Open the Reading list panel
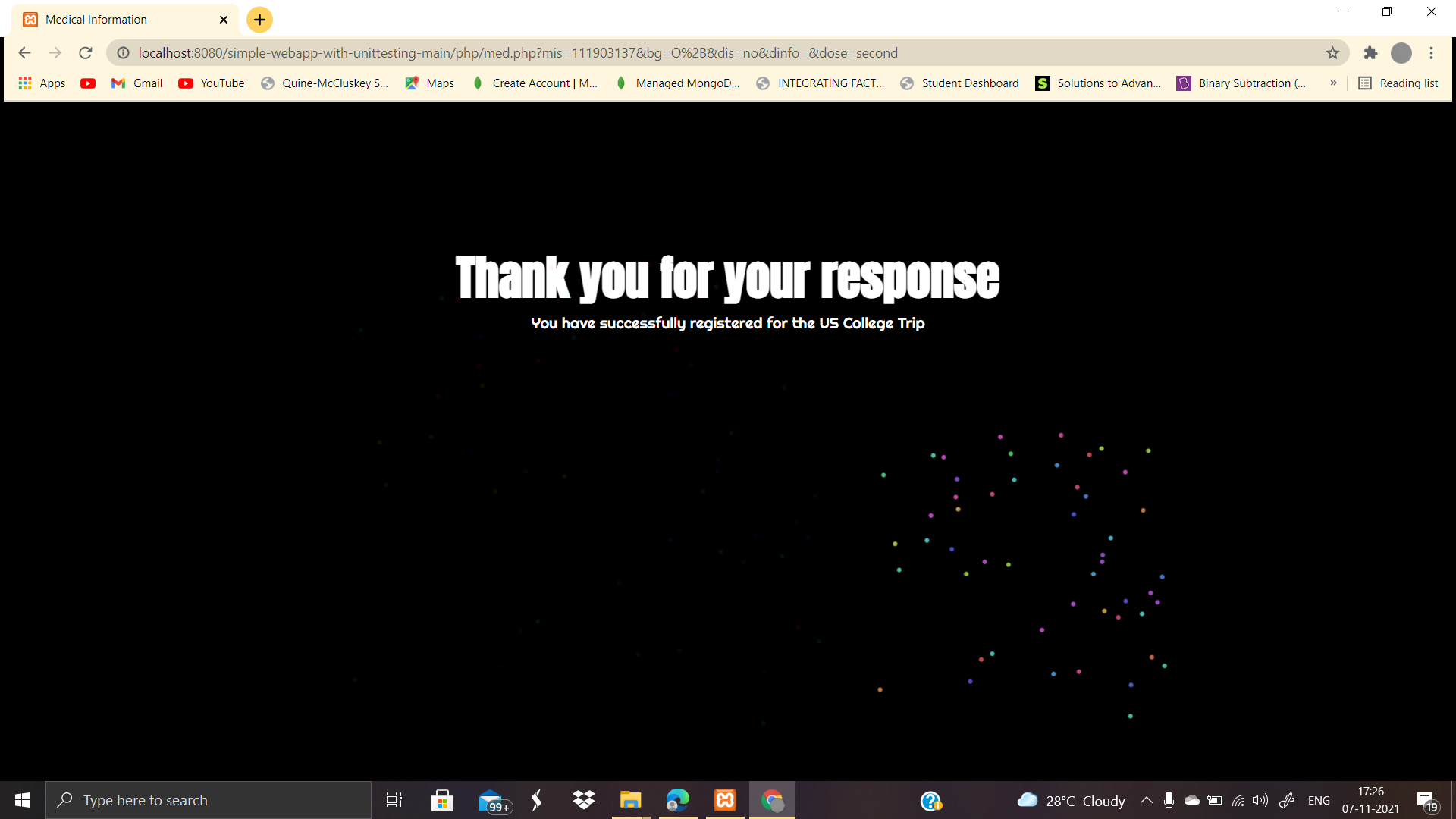The image size is (1456, 819). (1398, 83)
